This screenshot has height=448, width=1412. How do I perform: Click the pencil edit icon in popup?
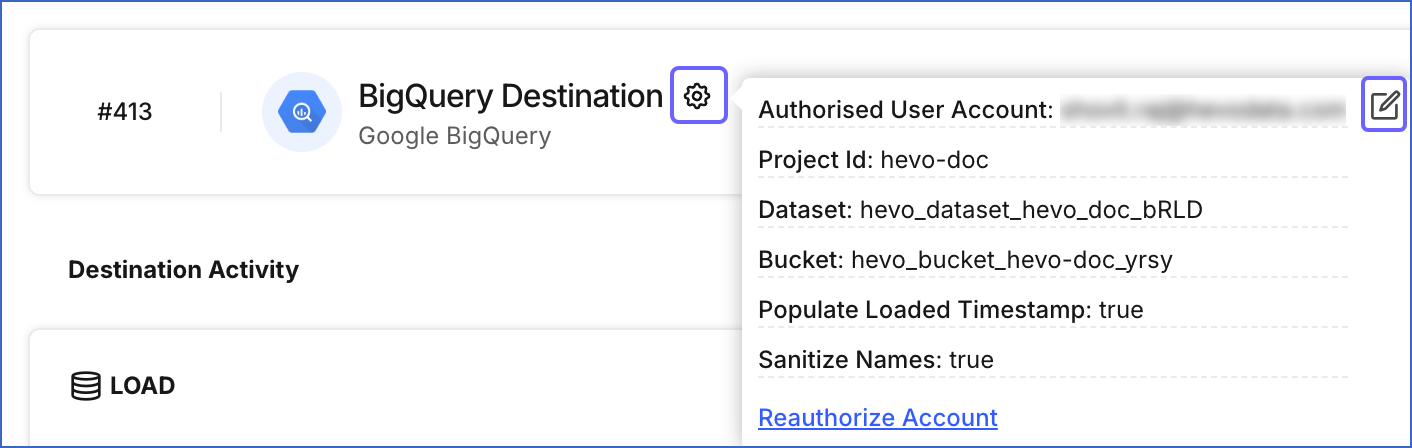pyautogui.click(x=1385, y=104)
